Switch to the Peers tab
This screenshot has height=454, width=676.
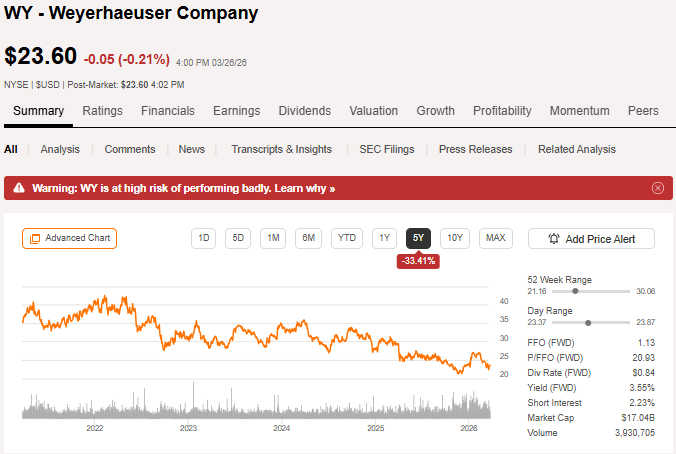(643, 111)
